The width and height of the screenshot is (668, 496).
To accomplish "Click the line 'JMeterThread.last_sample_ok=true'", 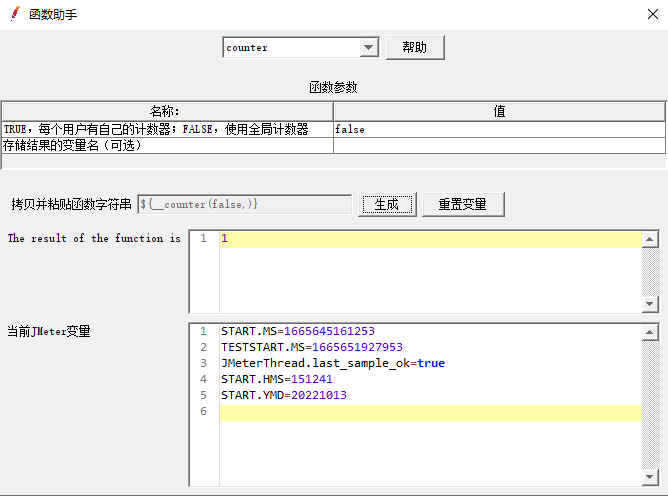I will 333,363.
